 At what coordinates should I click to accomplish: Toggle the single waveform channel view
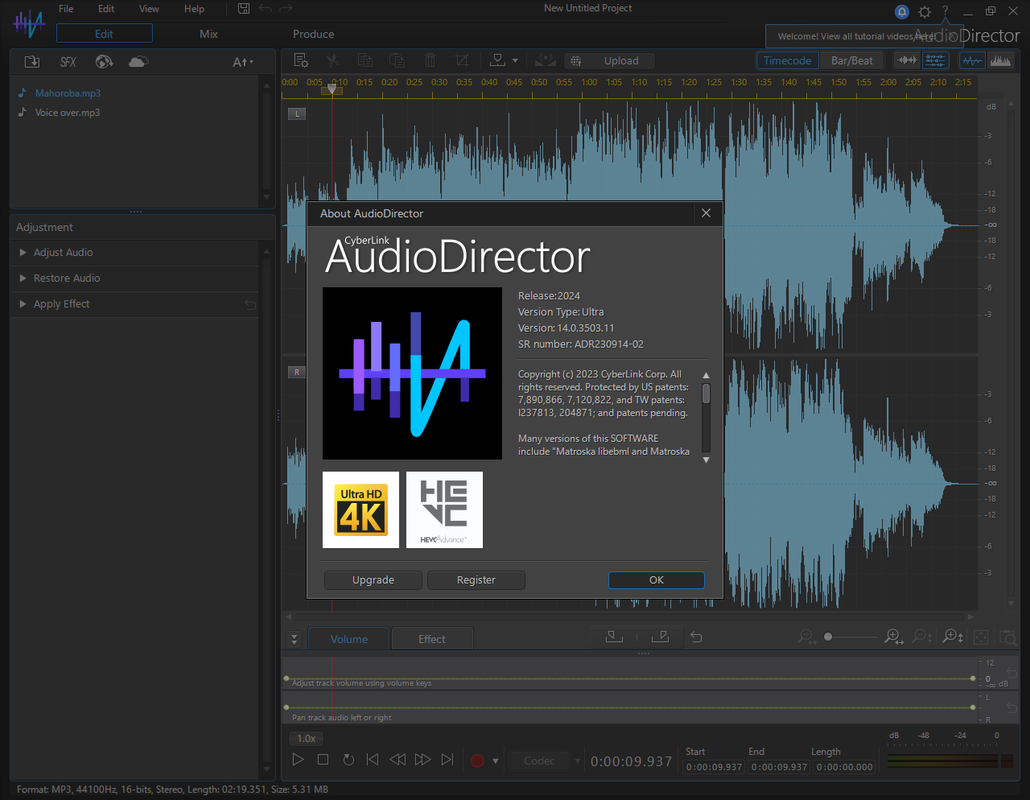[907, 60]
